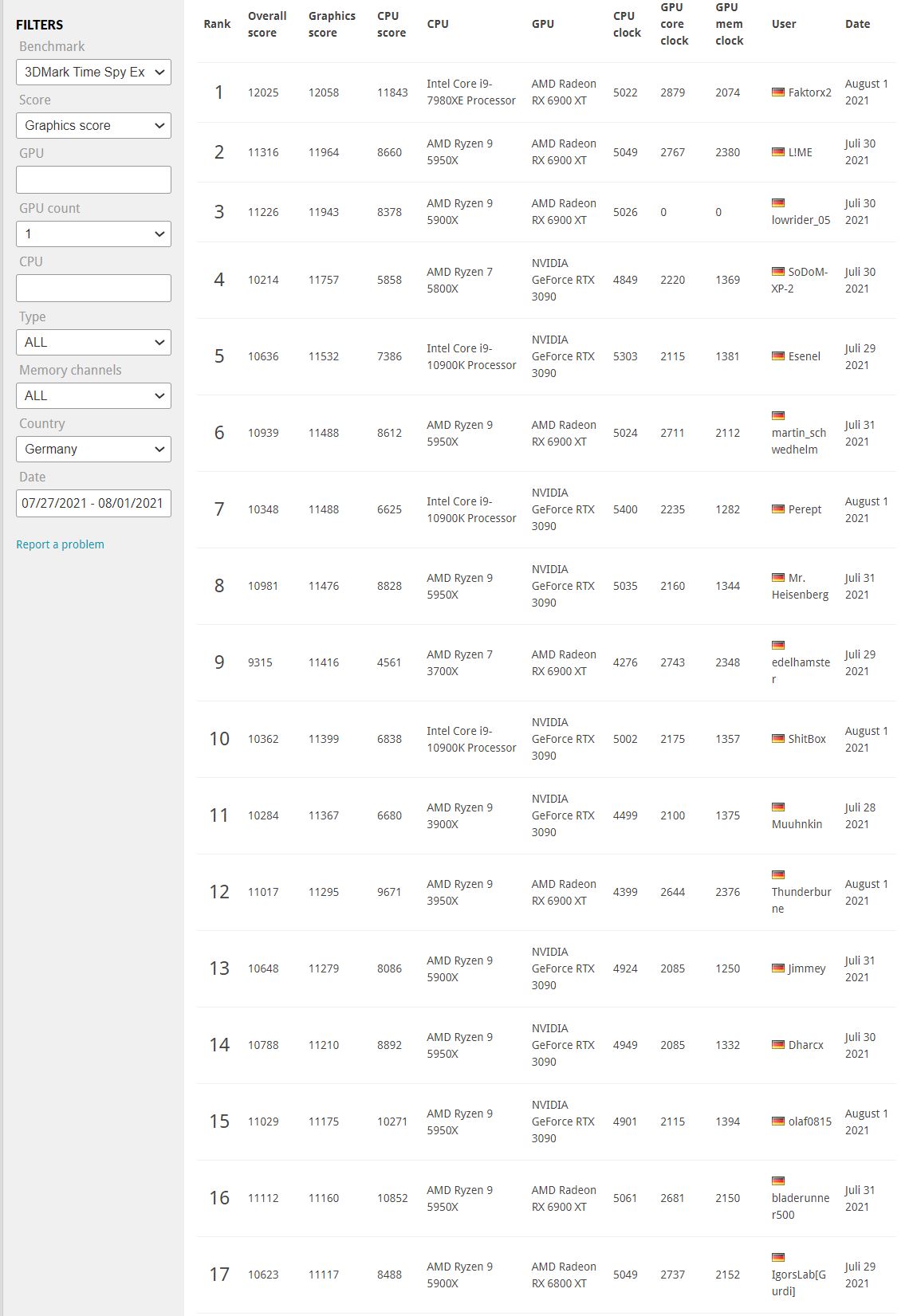Click the Overall score column header
This screenshot has width=909, height=1316.
tap(267, 24)
